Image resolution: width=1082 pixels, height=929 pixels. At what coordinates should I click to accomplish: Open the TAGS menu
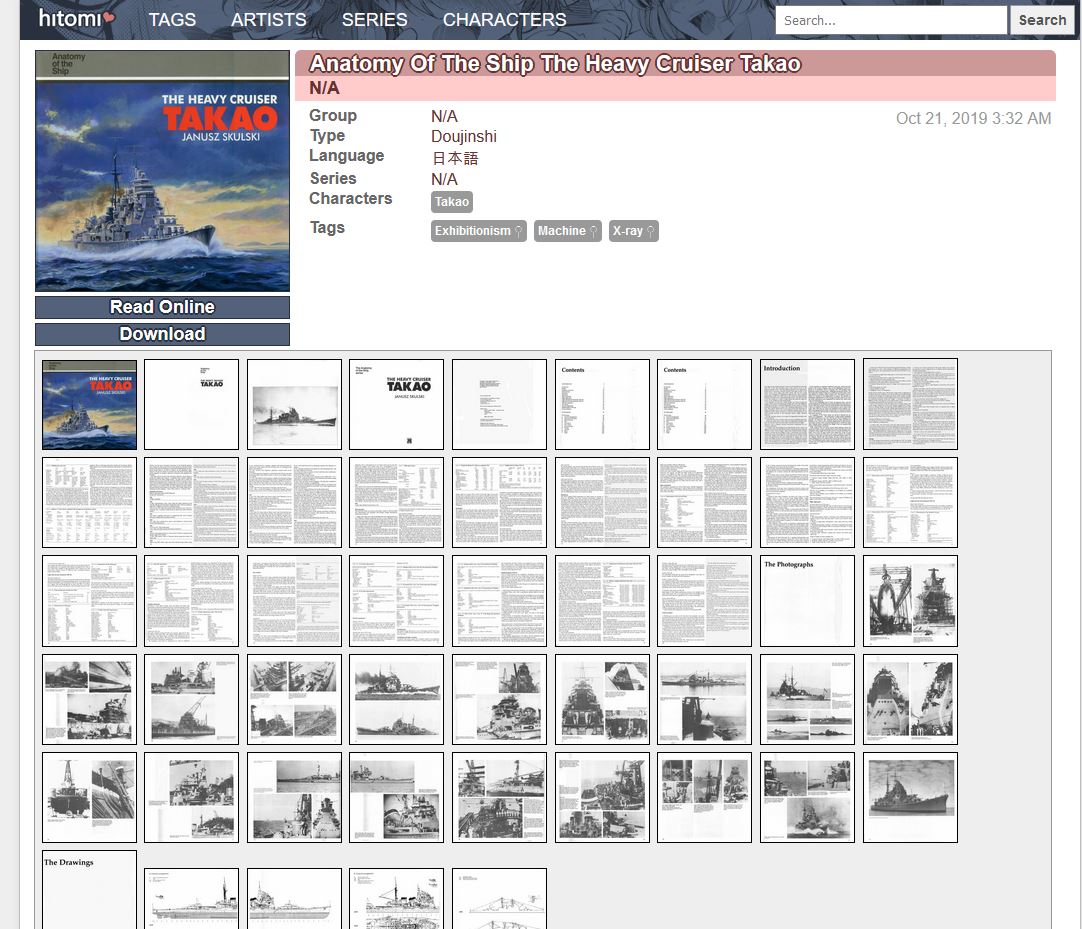pyautogui.click(x=172, y=20)
